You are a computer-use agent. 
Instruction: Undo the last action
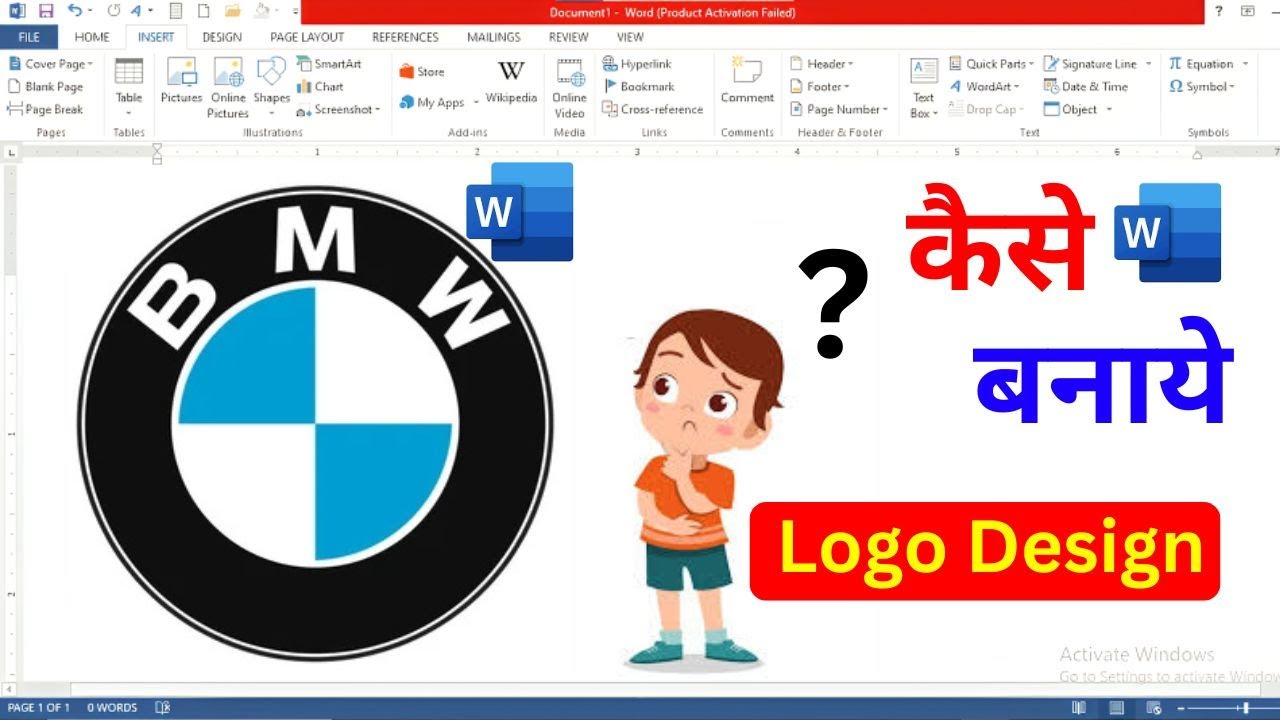pos(76,11)
